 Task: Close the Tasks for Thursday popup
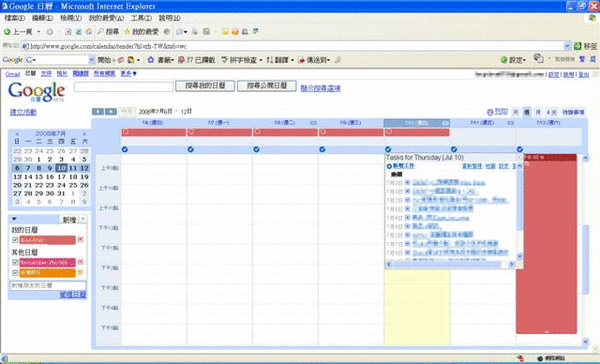tap(519, 158)
